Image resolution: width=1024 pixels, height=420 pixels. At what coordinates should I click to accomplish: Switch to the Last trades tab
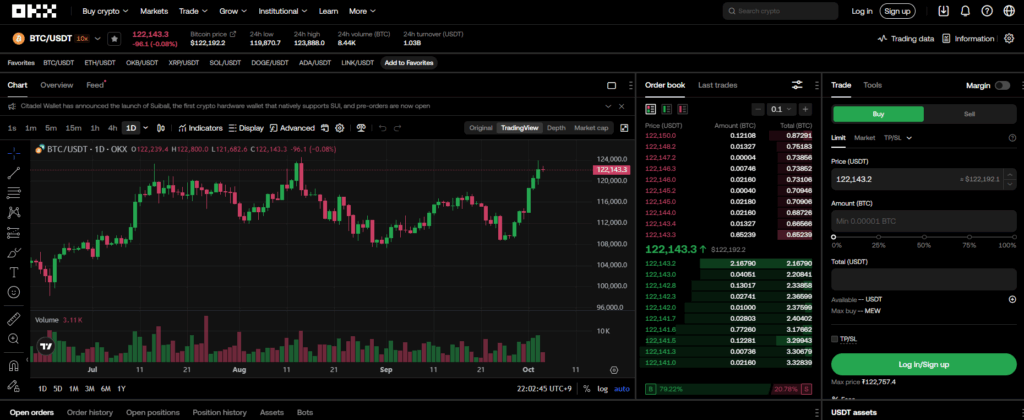(718, 85)
